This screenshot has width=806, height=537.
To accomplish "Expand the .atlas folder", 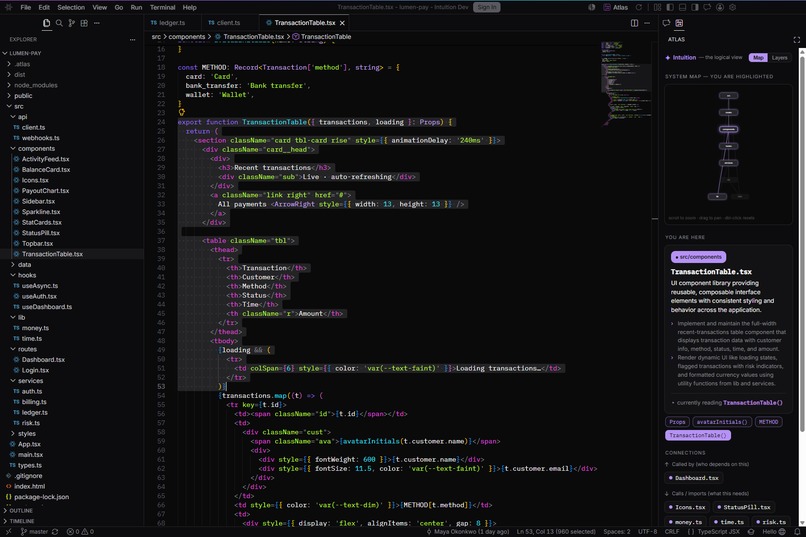I will pyautogui.click(x=22, y=64).
